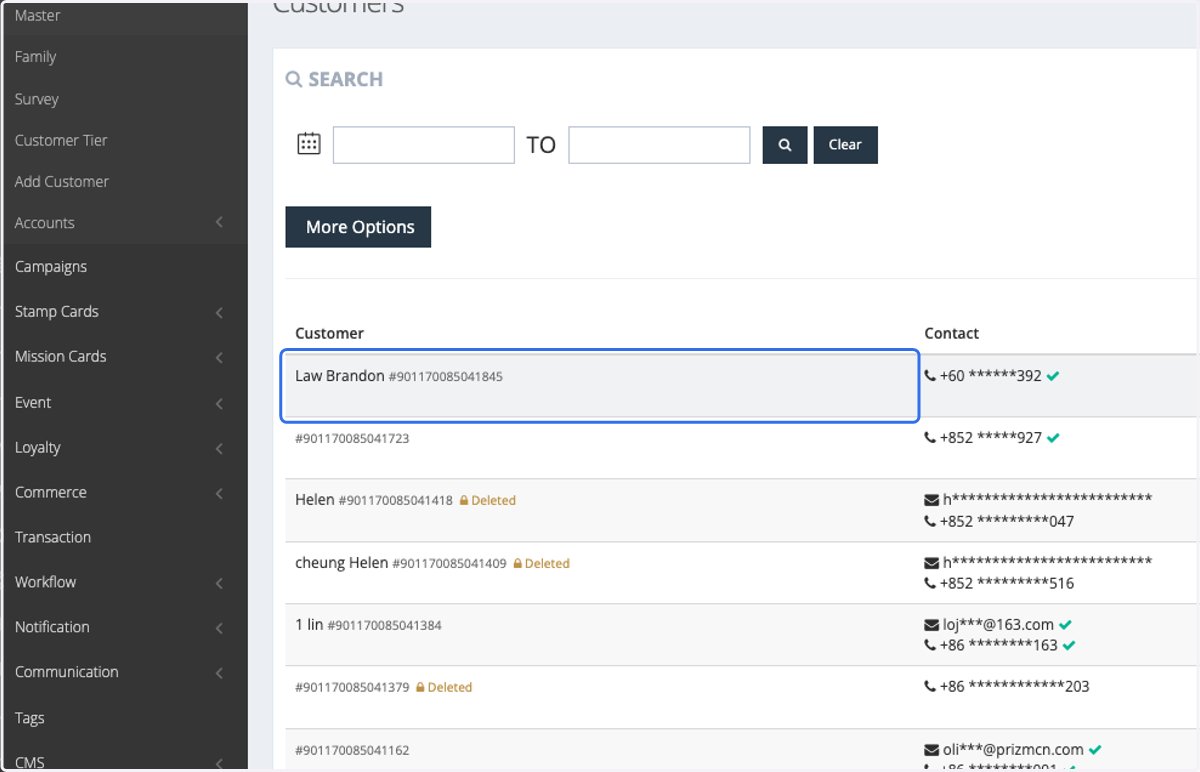Open Transaction in the sidebar
This screenshot has height=772, width=1200.
pyautogui.click(x=53, y=537)
